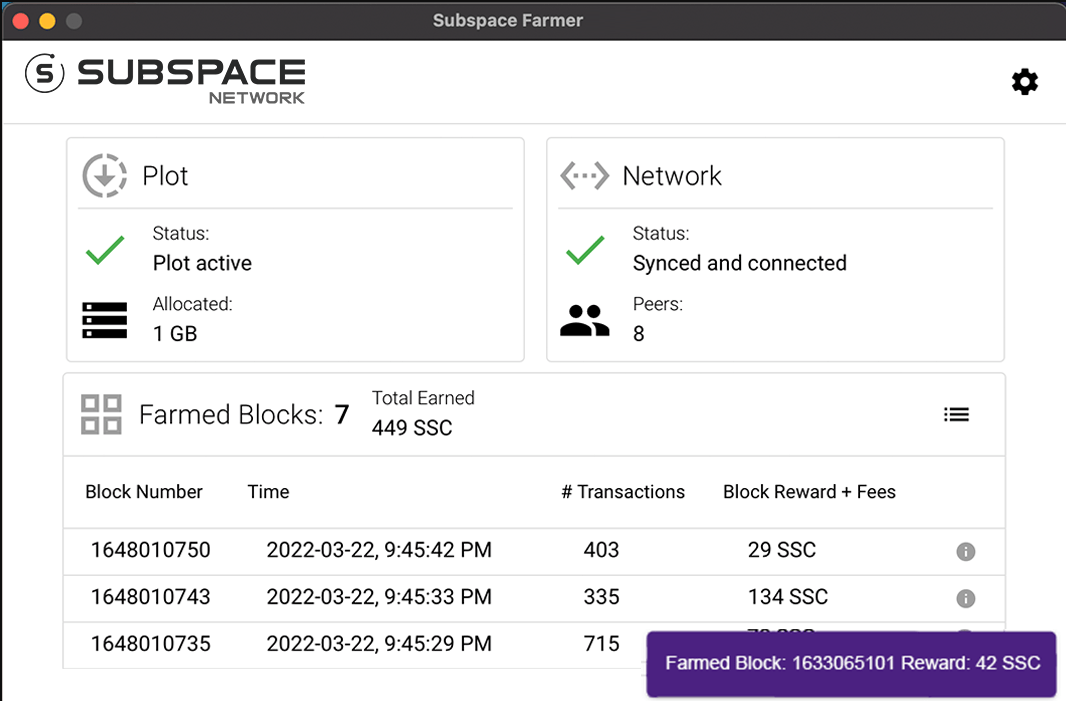Dismiss the Farmed Block reward notification
This screenshot has width=1066, height=701.
pos(851,663)
